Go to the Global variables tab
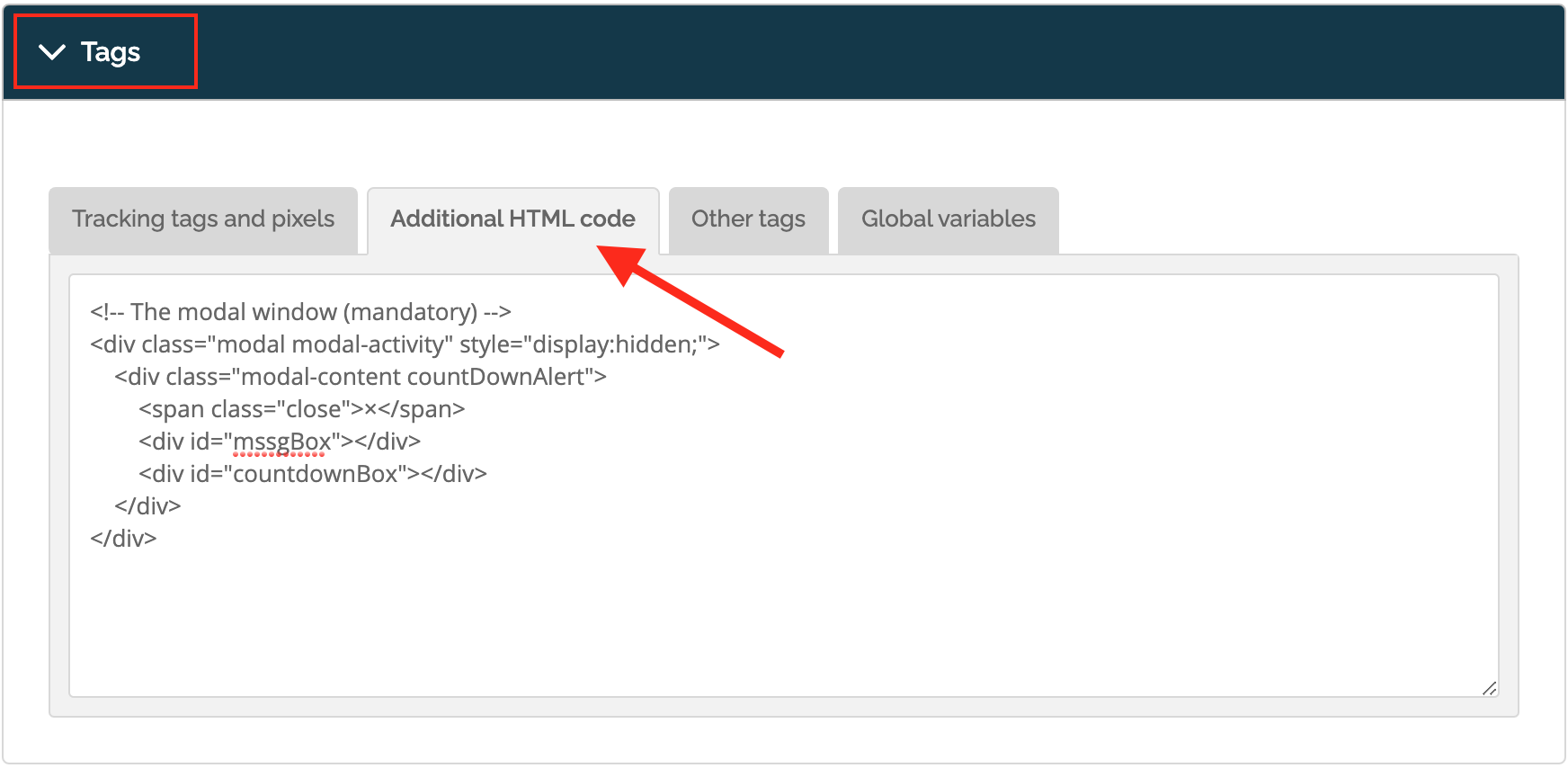This screenshot has width=1568, height=768. pyautogui.click(x=948, y=219)
